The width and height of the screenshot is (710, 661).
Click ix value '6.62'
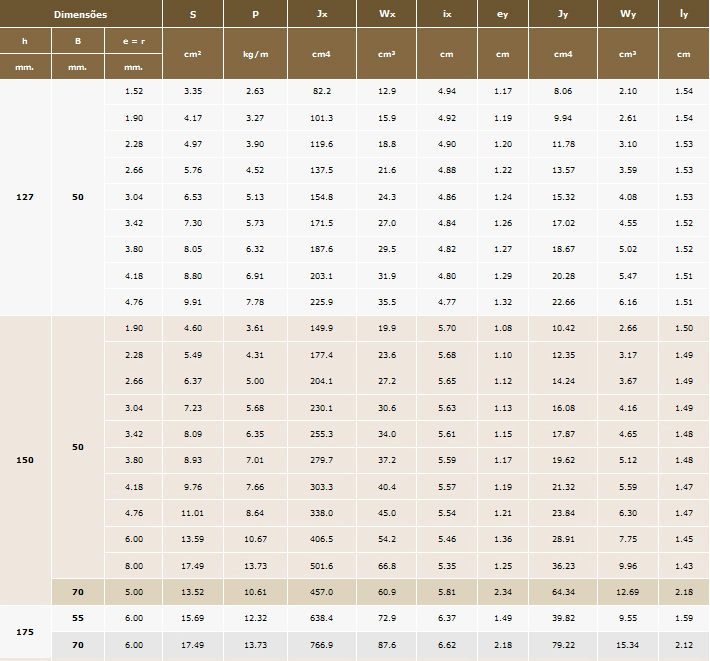(447, 645)
